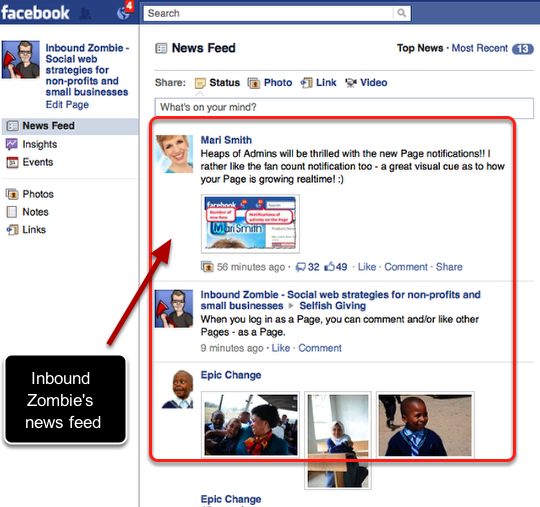Switch to Top News feed
540x507 pixels.
click(420, 48)
